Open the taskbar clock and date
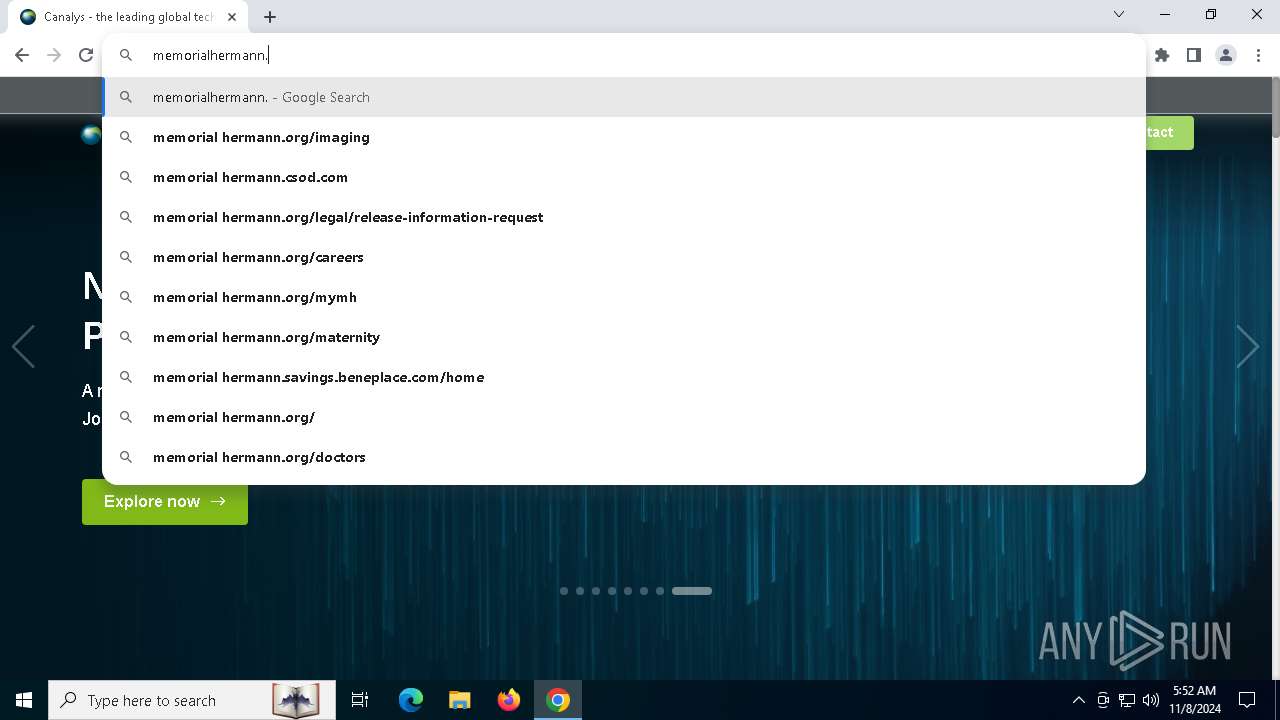Viewport: 1280px width, 720px height. click(x=1195, y=700)
